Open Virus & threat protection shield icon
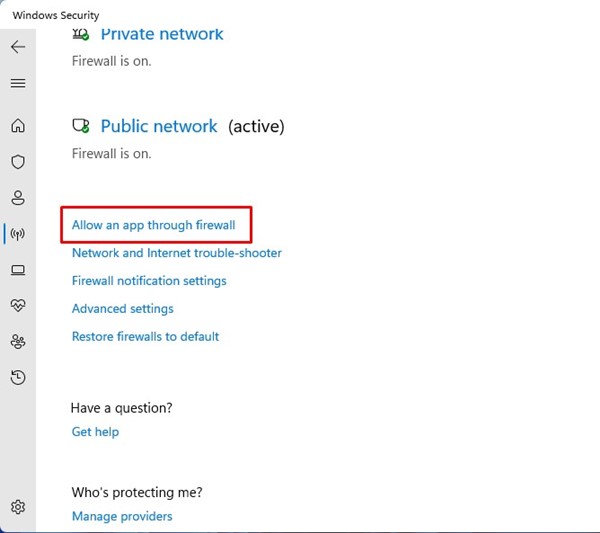600x533 pixels. click(18, 162)
